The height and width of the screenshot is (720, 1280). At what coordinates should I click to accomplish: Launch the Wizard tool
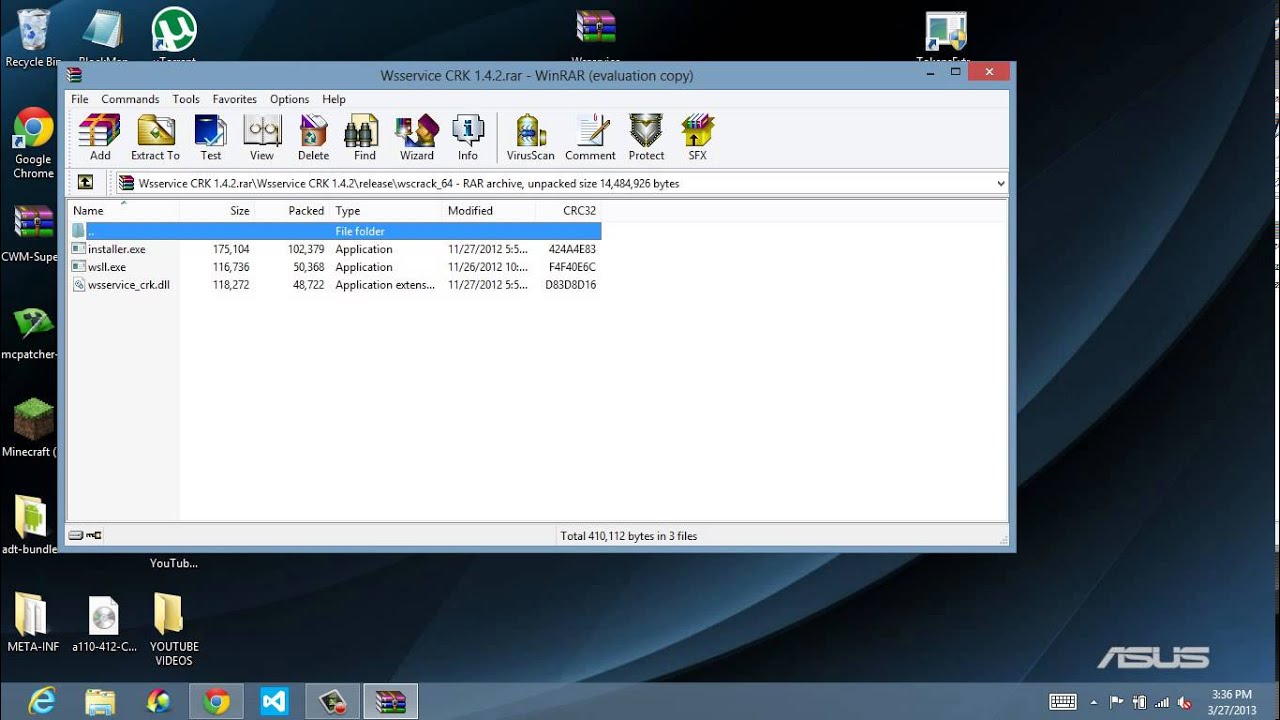click(x=417, y=137)
